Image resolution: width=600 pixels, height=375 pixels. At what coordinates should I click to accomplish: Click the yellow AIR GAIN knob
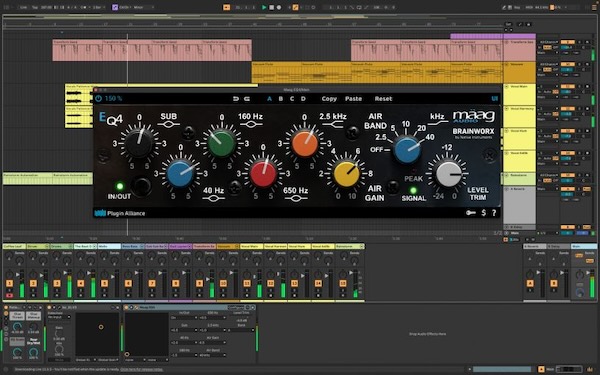click(x=346, y=173)
